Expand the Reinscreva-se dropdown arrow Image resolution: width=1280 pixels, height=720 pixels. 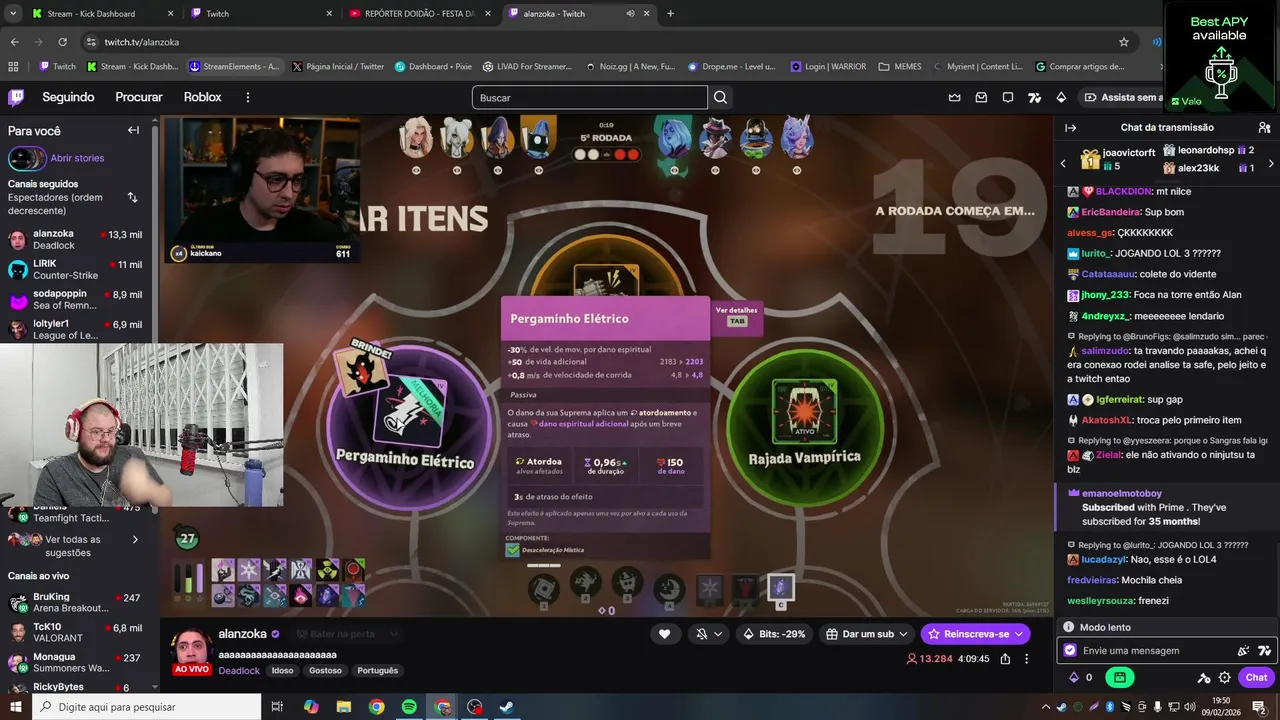tap(1019, 634)
